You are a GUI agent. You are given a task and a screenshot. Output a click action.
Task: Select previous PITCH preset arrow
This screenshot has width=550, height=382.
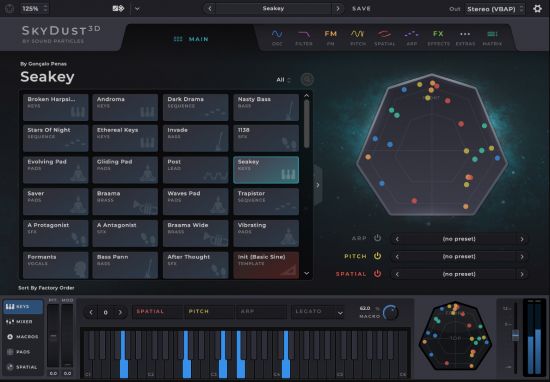397,257
